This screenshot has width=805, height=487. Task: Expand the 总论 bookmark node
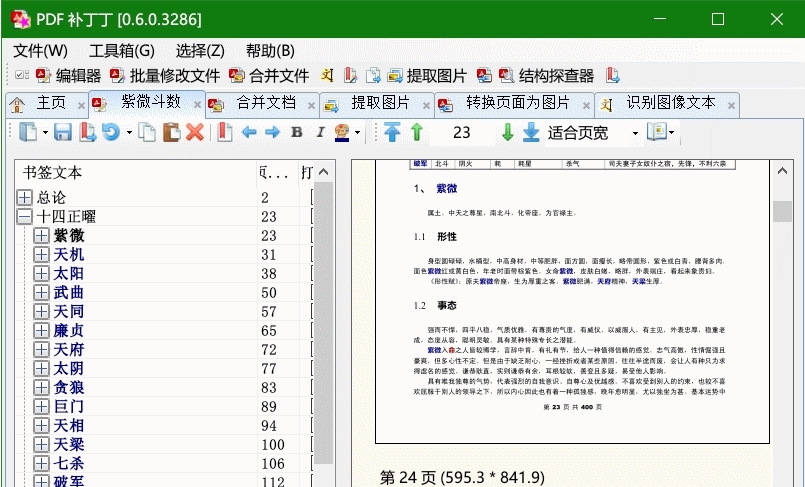pos(24,198)
